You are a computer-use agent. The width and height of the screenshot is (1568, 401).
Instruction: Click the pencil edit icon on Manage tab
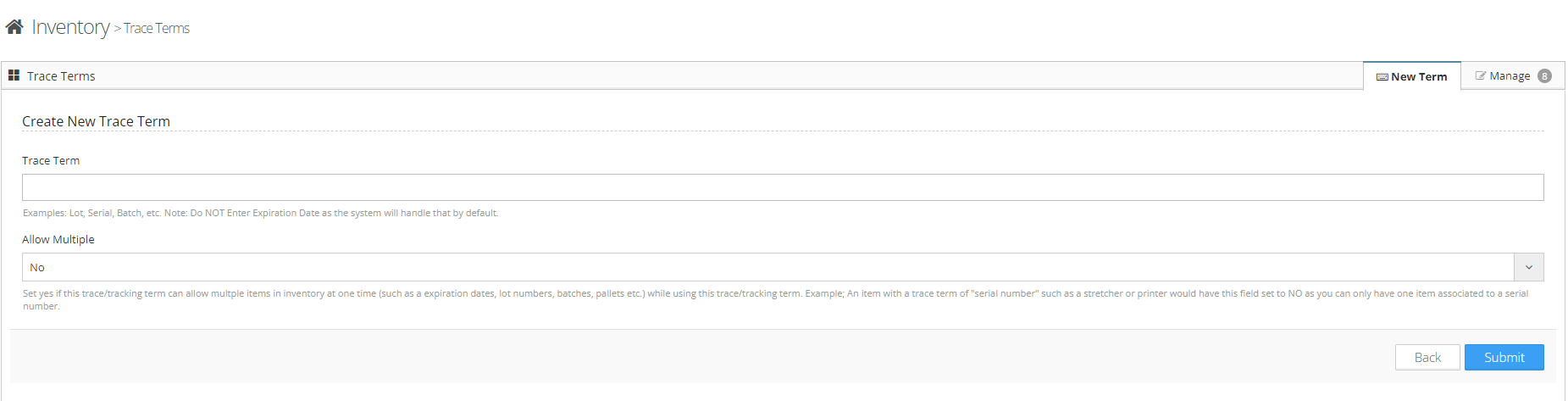pyautogui.click(x=1480, y=75)
